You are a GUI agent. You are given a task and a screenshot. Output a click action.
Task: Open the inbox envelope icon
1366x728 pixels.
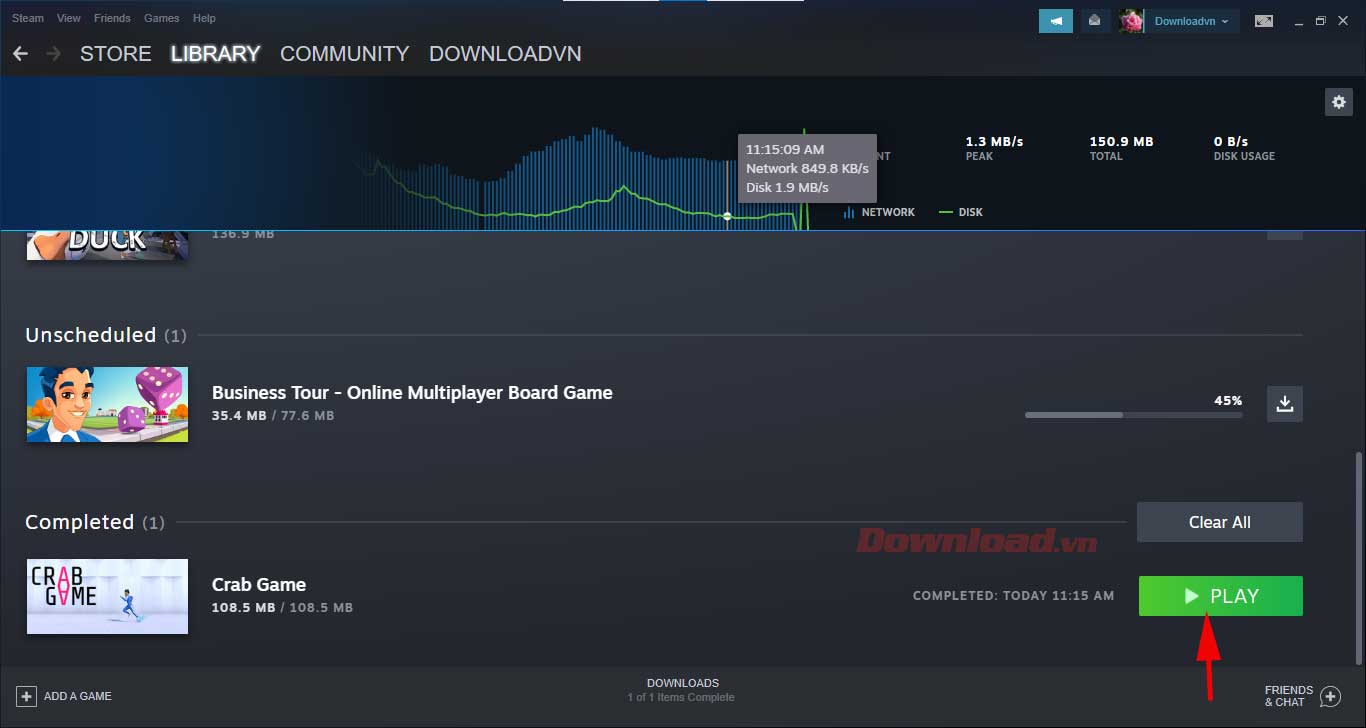1095,20
